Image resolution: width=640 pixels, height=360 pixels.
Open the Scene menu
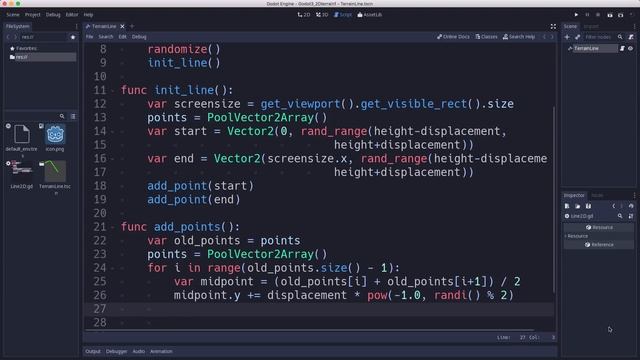click(x=13, y=15)
